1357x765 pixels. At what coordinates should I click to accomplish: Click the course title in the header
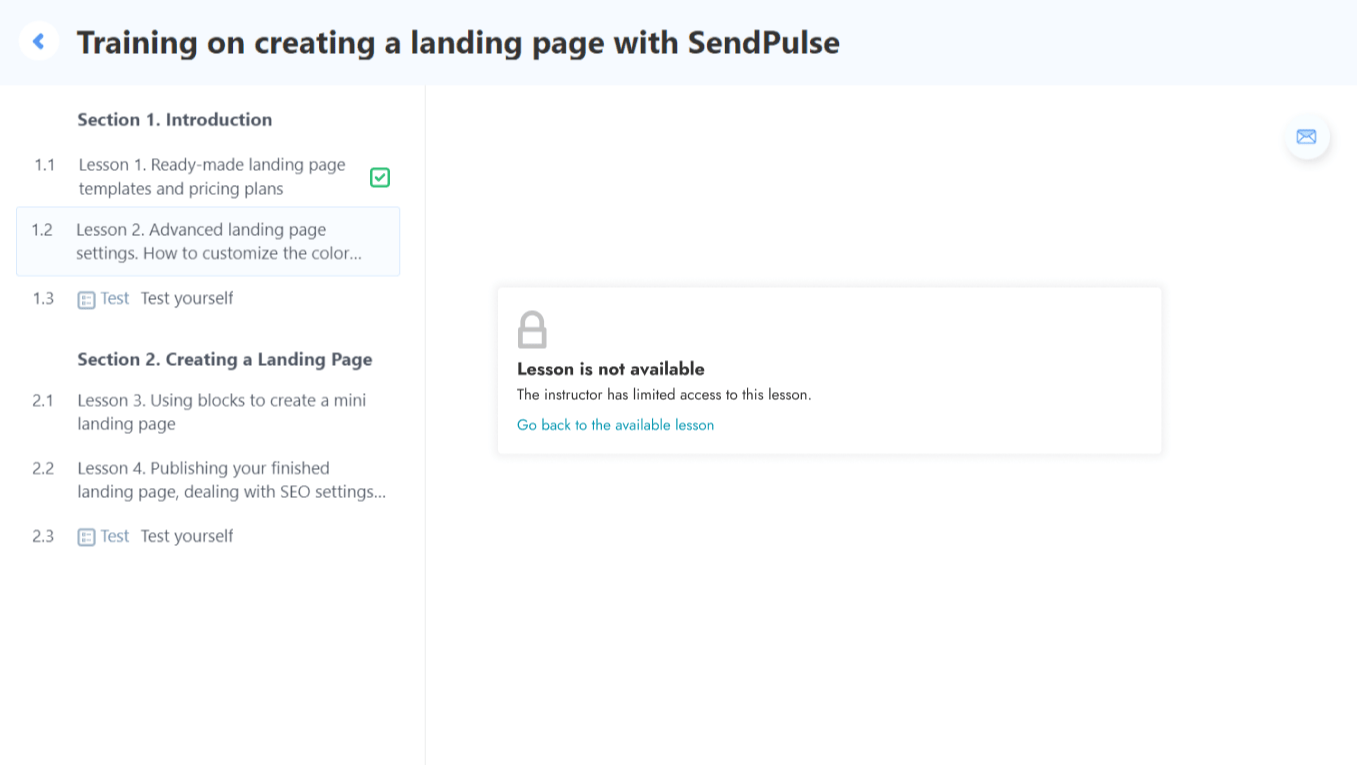458,42
